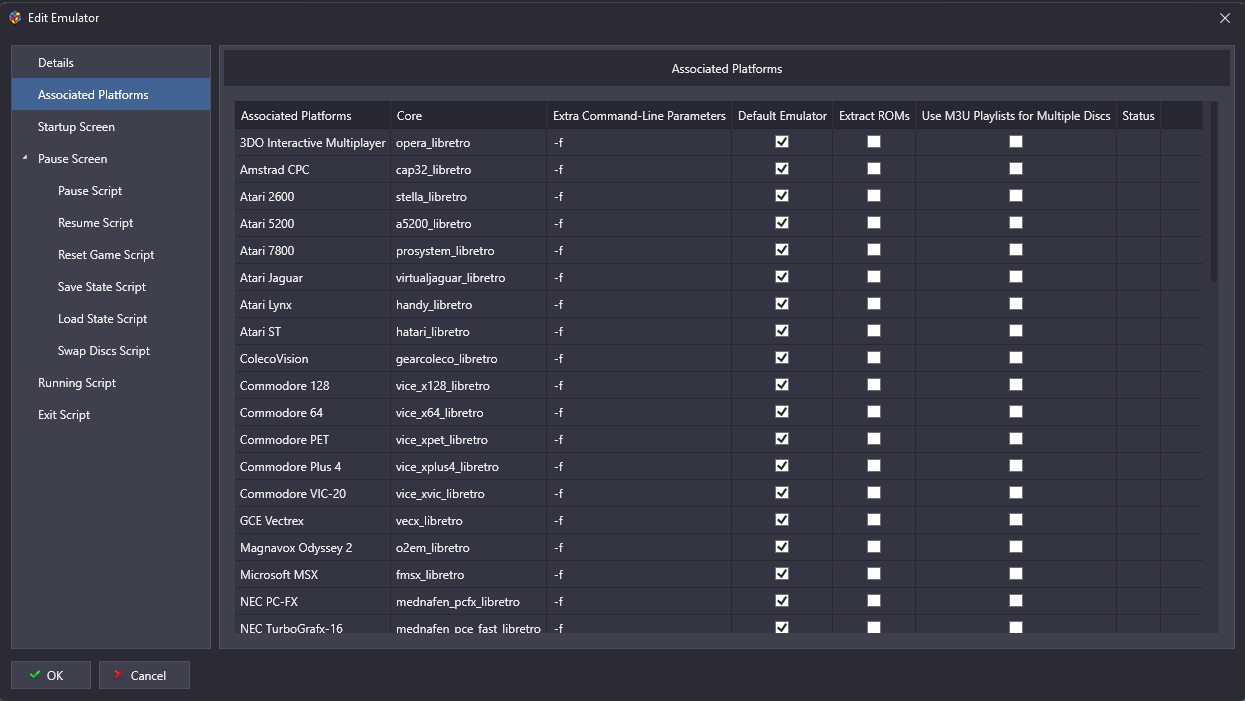Viewport: 1245px width, 701px height.
Task: Open the Details section in the sidebar
Action: tap(111, 62)
